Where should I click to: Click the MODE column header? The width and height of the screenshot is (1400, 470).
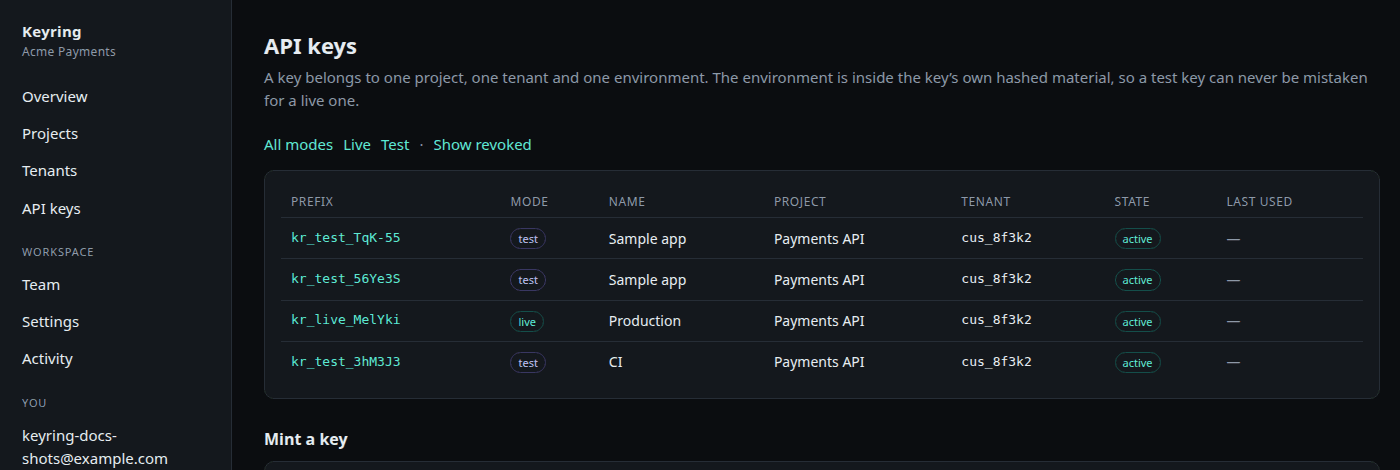(x=530, y=201)
